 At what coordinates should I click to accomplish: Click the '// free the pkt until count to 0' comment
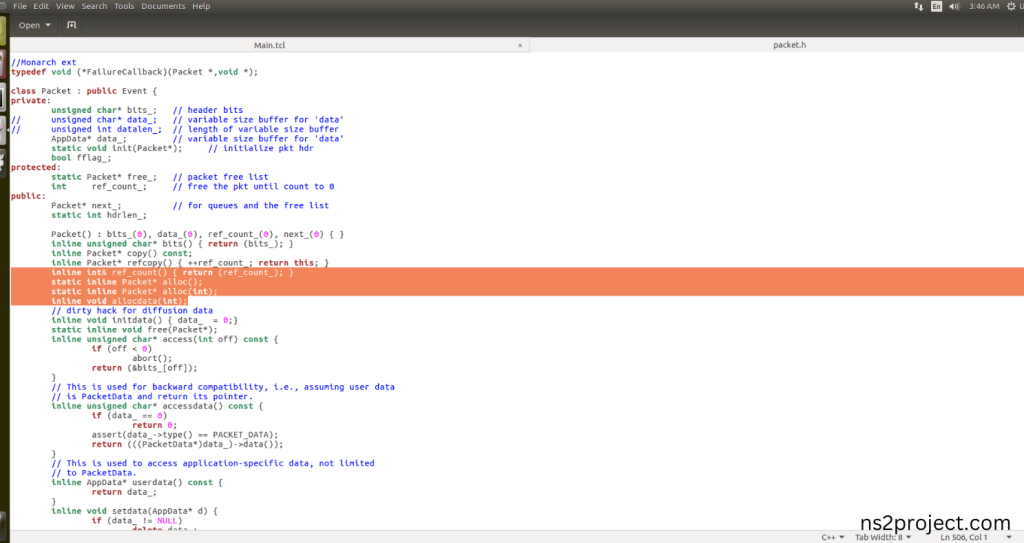click(253, 187)
